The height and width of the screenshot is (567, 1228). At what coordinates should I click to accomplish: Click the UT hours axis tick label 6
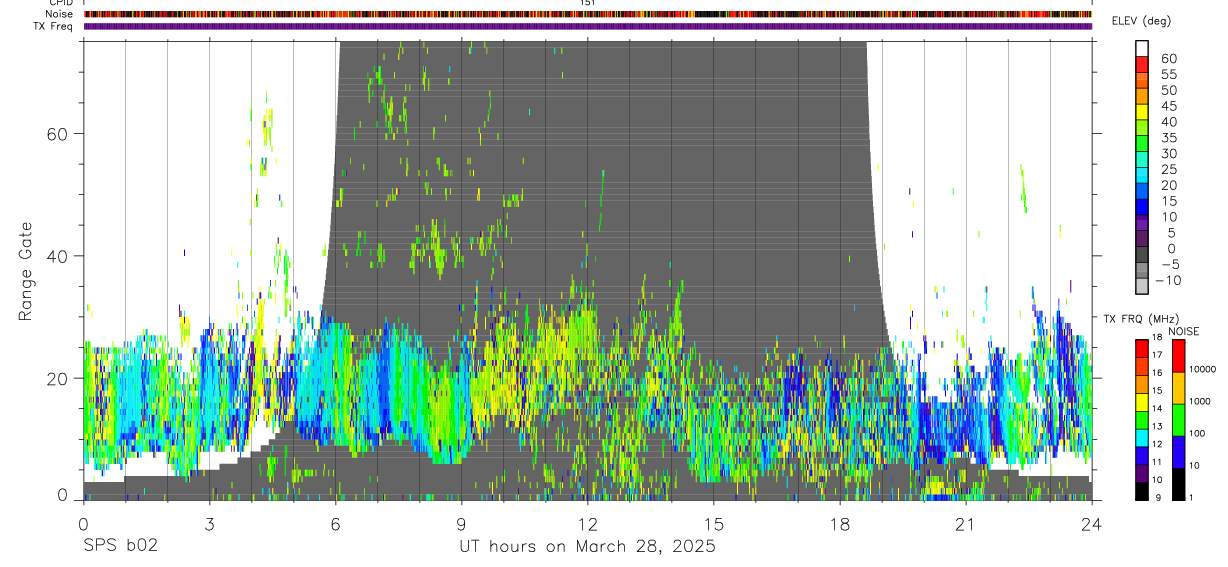click(335, 523)
